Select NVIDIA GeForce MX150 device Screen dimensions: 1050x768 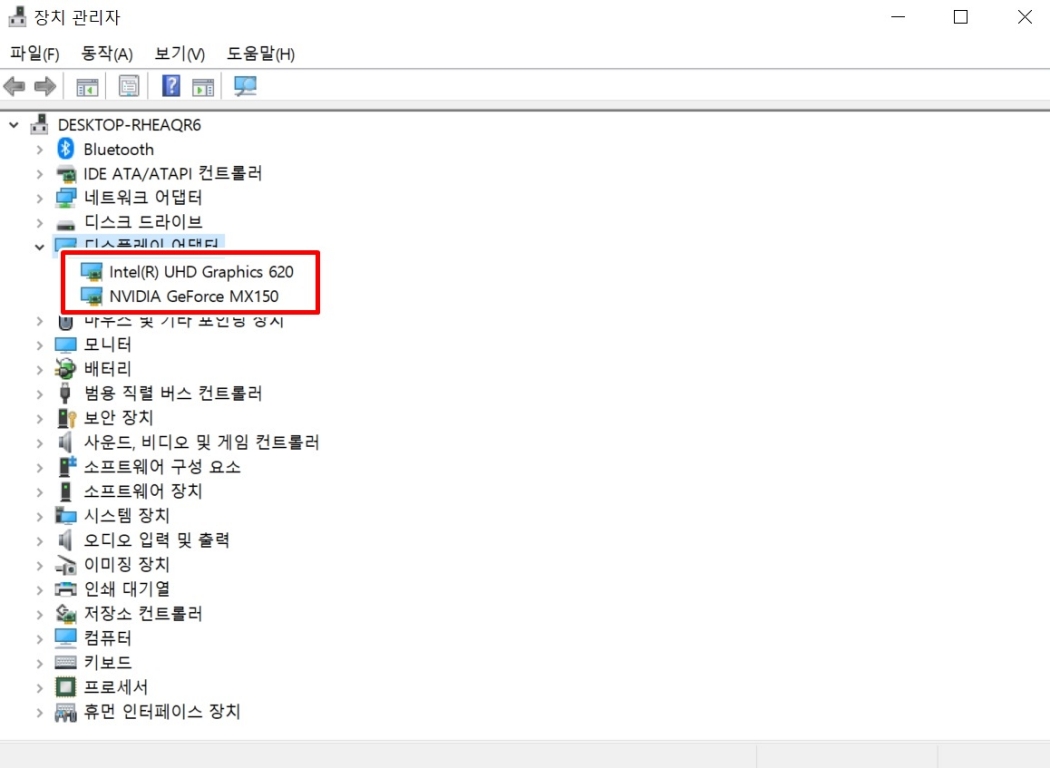194,296
